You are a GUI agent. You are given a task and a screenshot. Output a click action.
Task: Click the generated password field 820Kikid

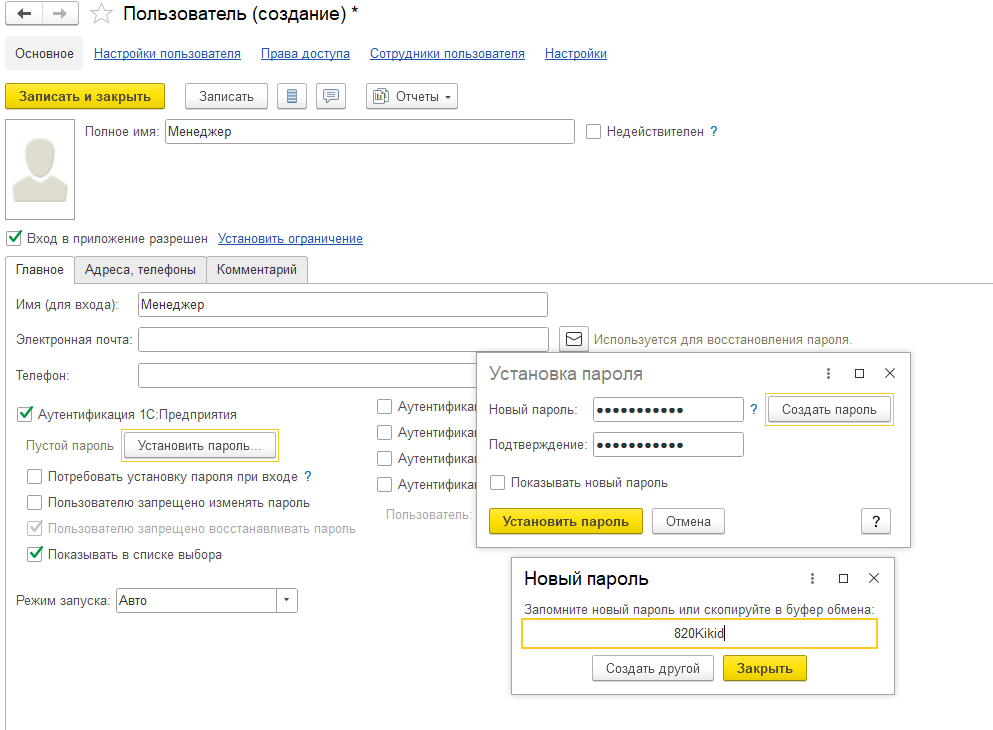[x=699, y=634]
